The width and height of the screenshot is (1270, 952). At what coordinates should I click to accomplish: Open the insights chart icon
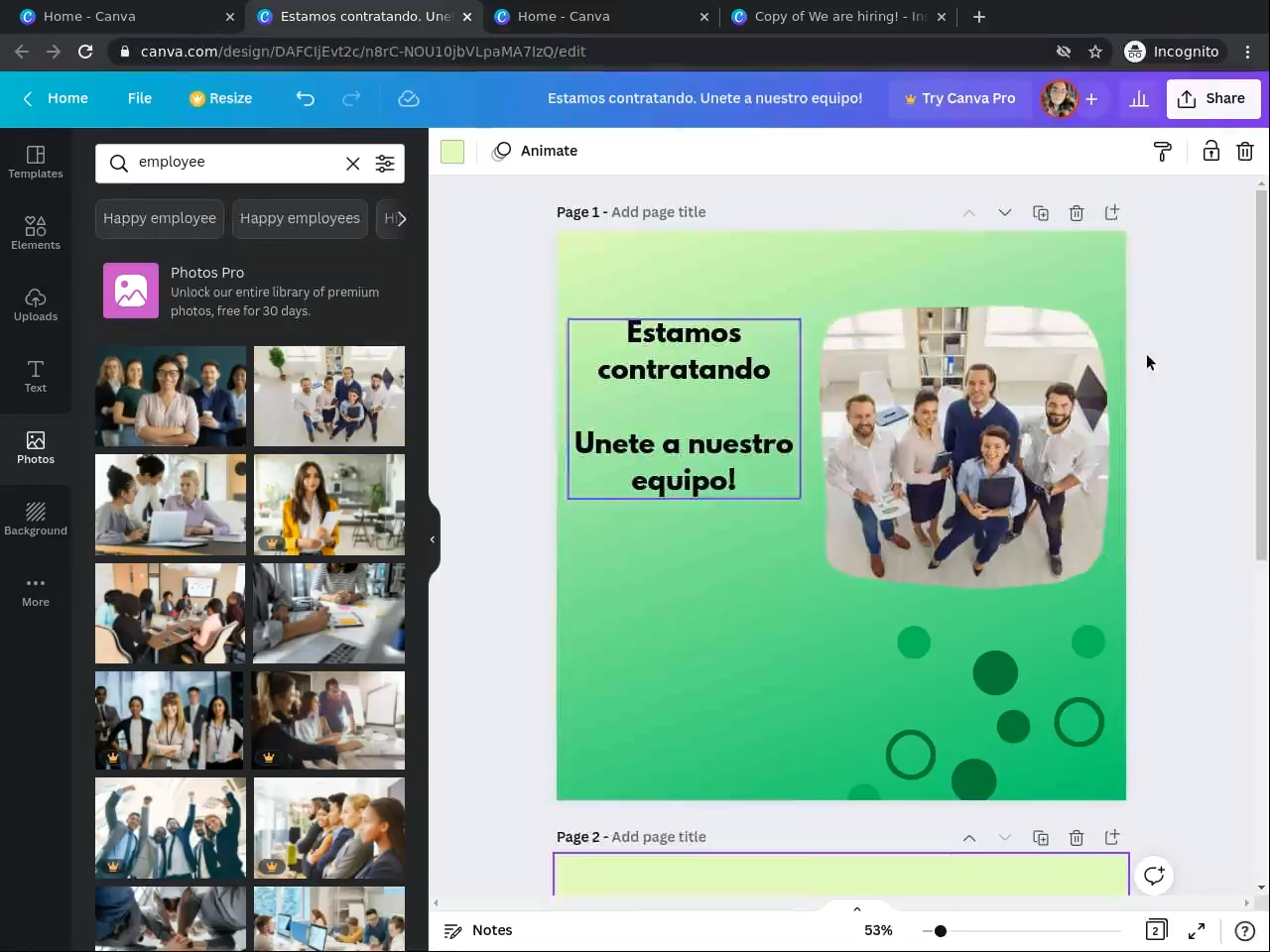pyautogui.click(x=1139, y=98)
